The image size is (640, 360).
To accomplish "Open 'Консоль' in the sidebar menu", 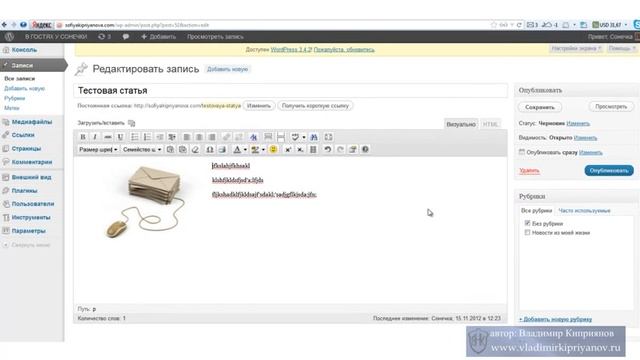I will point(24,50).
